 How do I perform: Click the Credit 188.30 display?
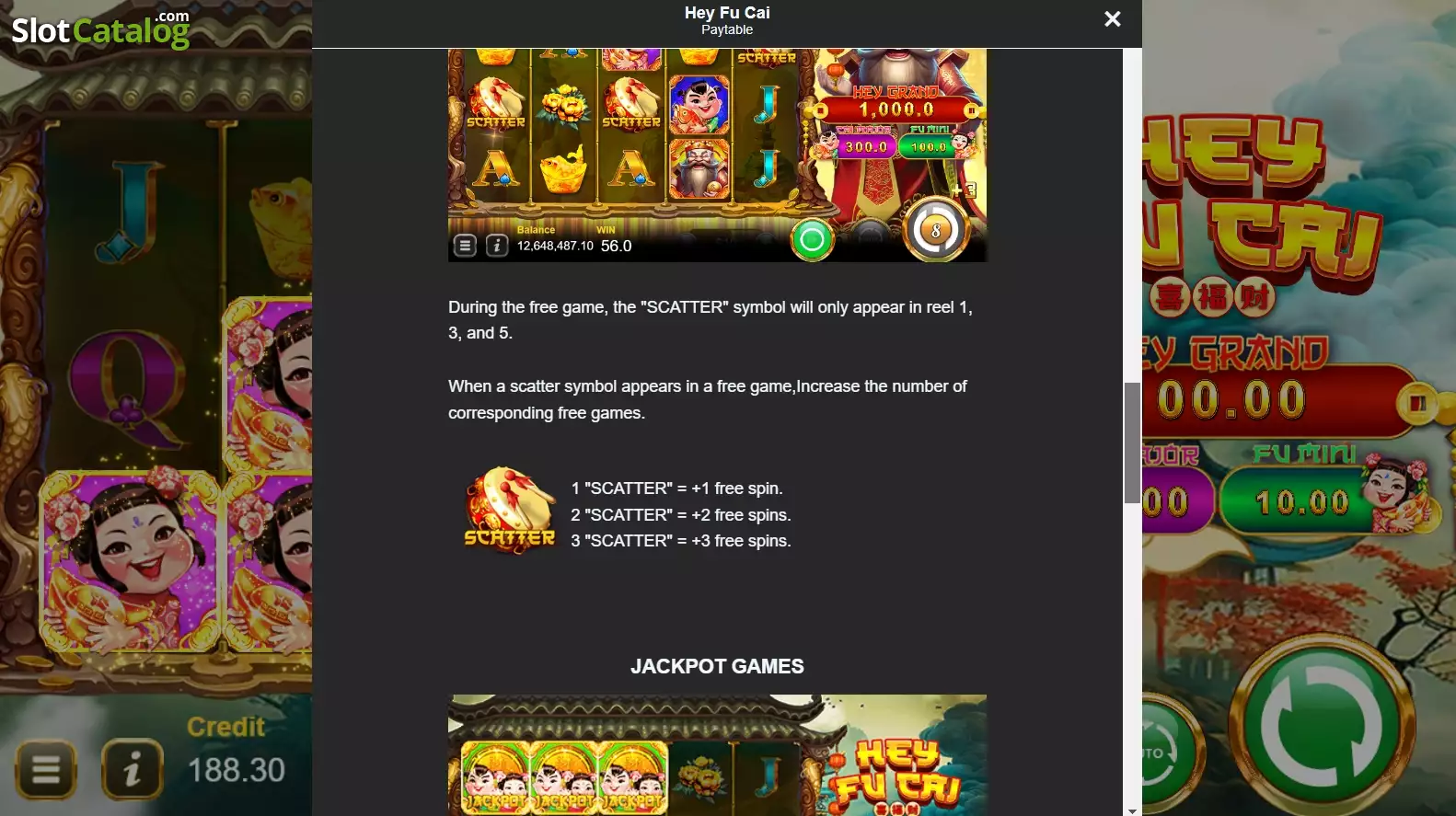(236, 751)
